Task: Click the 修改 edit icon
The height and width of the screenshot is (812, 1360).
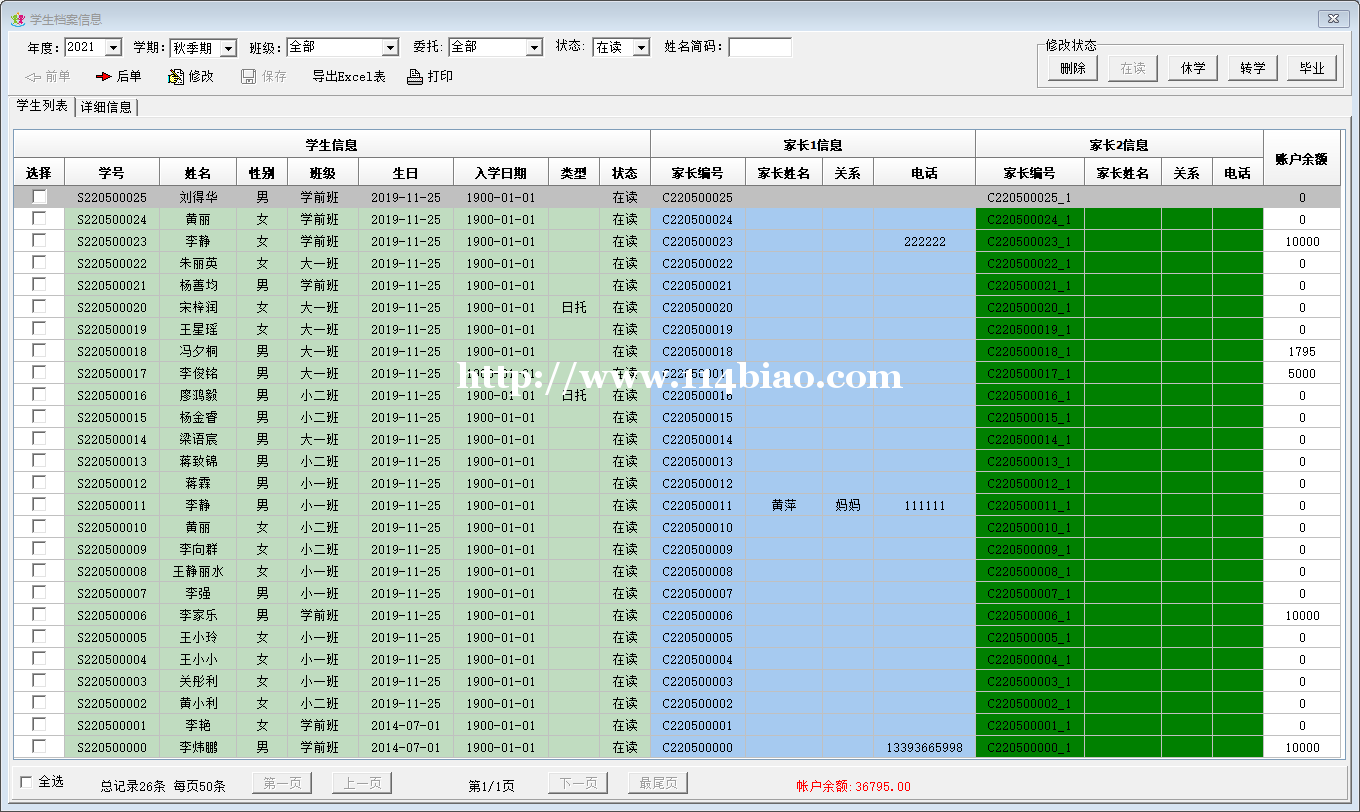Action: (x=176, y=76)
